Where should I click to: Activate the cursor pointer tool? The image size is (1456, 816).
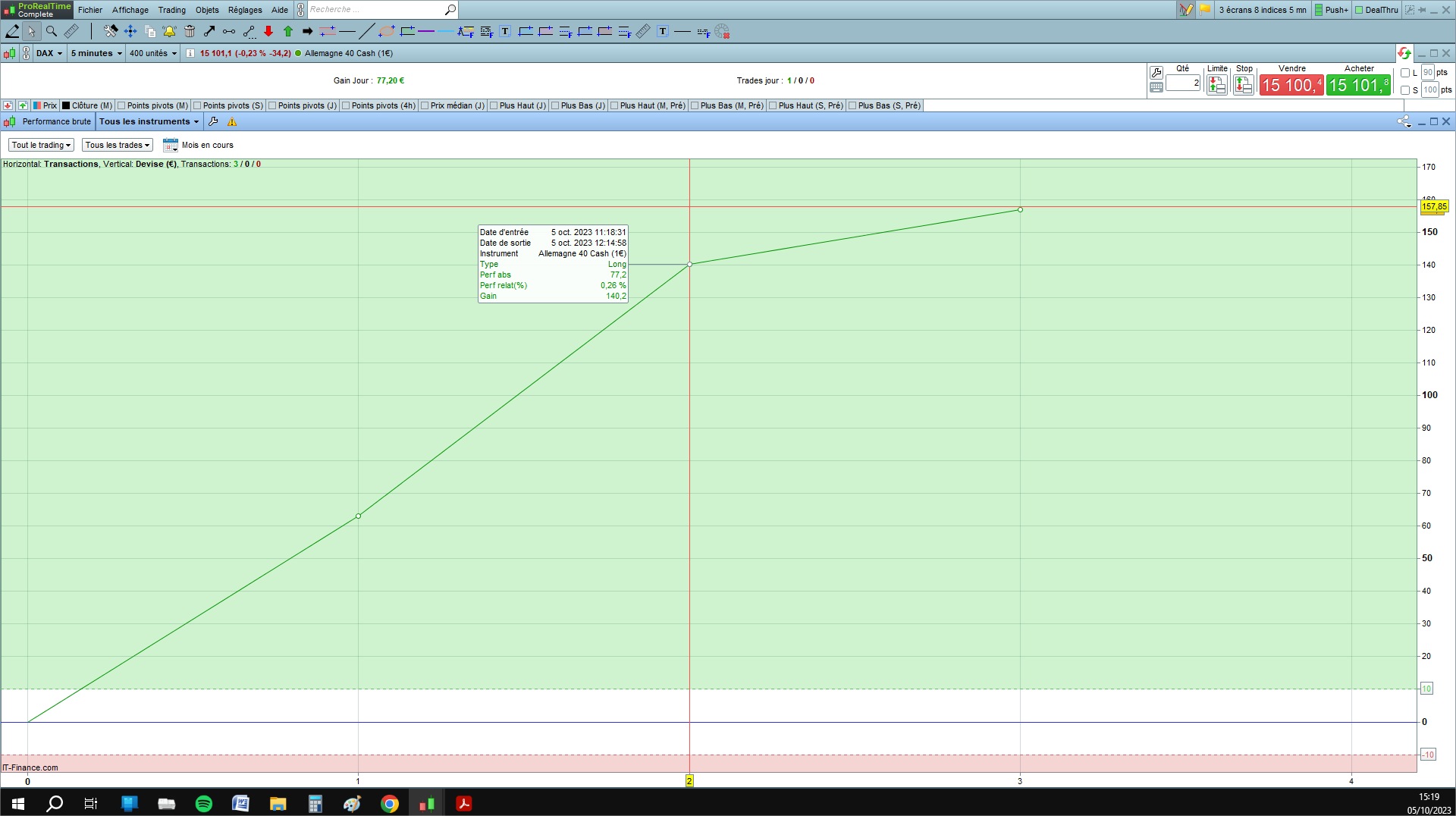tap(31, 31)
